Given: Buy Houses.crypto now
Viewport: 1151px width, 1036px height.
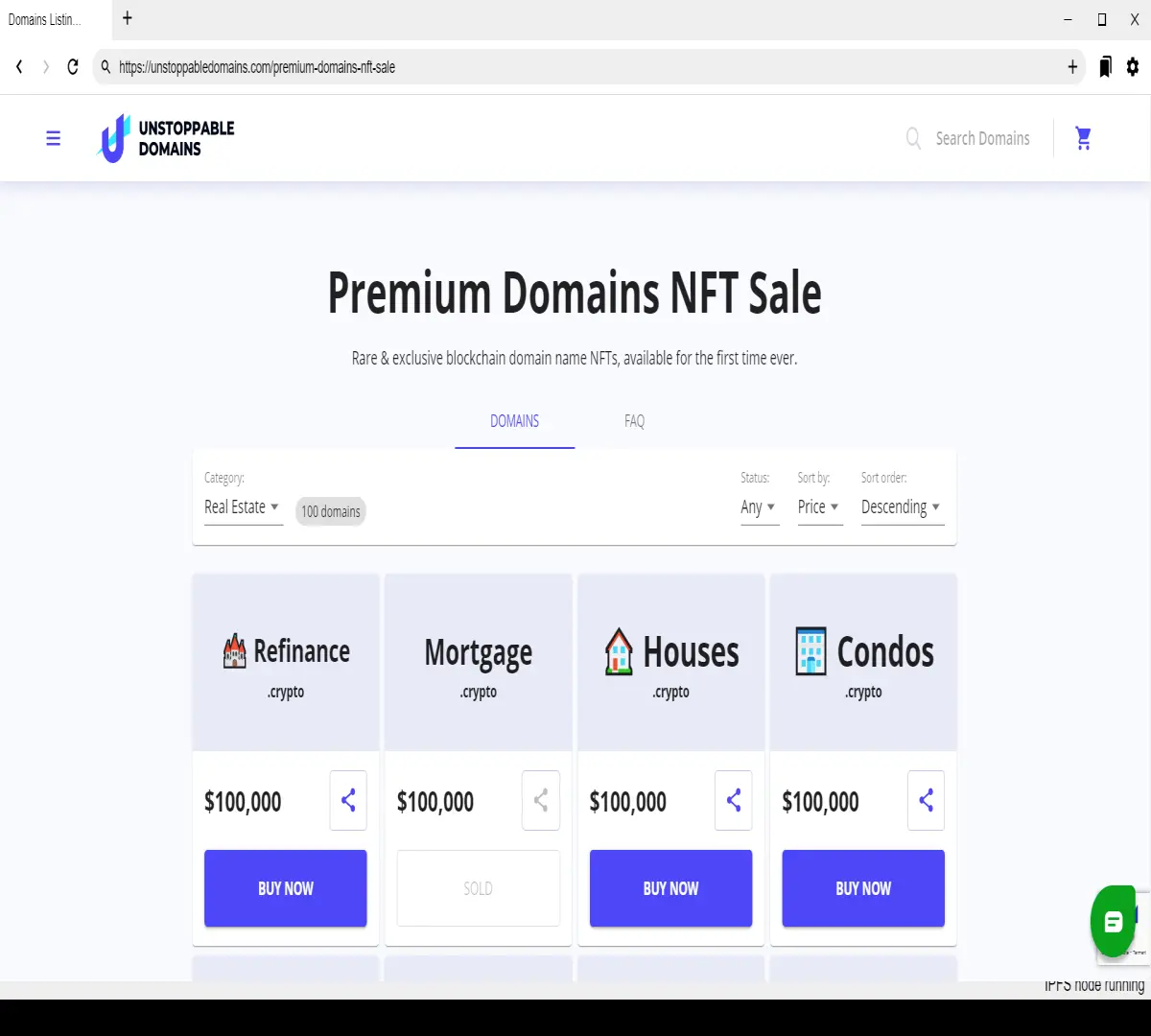Looking at the screenshot, I should pyautogui.click(x=671, y=888).
